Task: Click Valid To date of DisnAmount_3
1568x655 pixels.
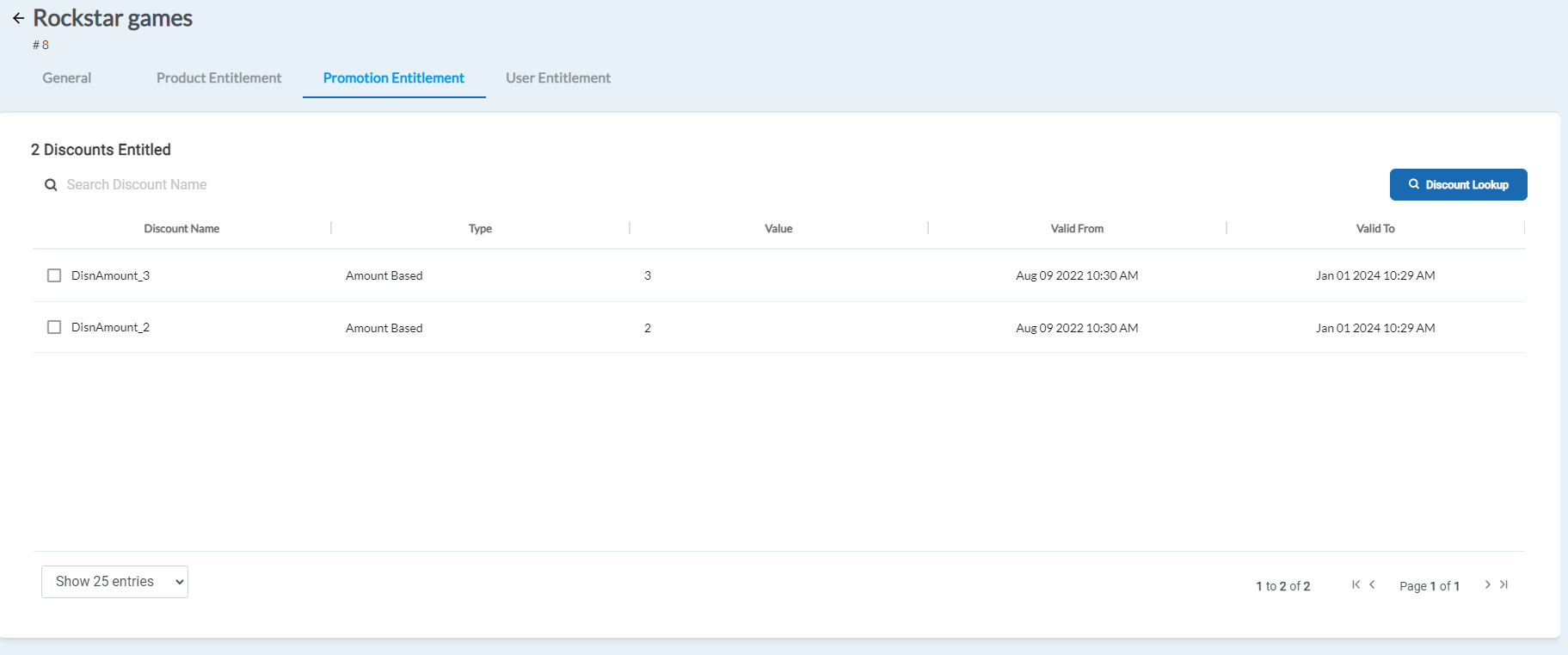Action: tap(1375, 275)
